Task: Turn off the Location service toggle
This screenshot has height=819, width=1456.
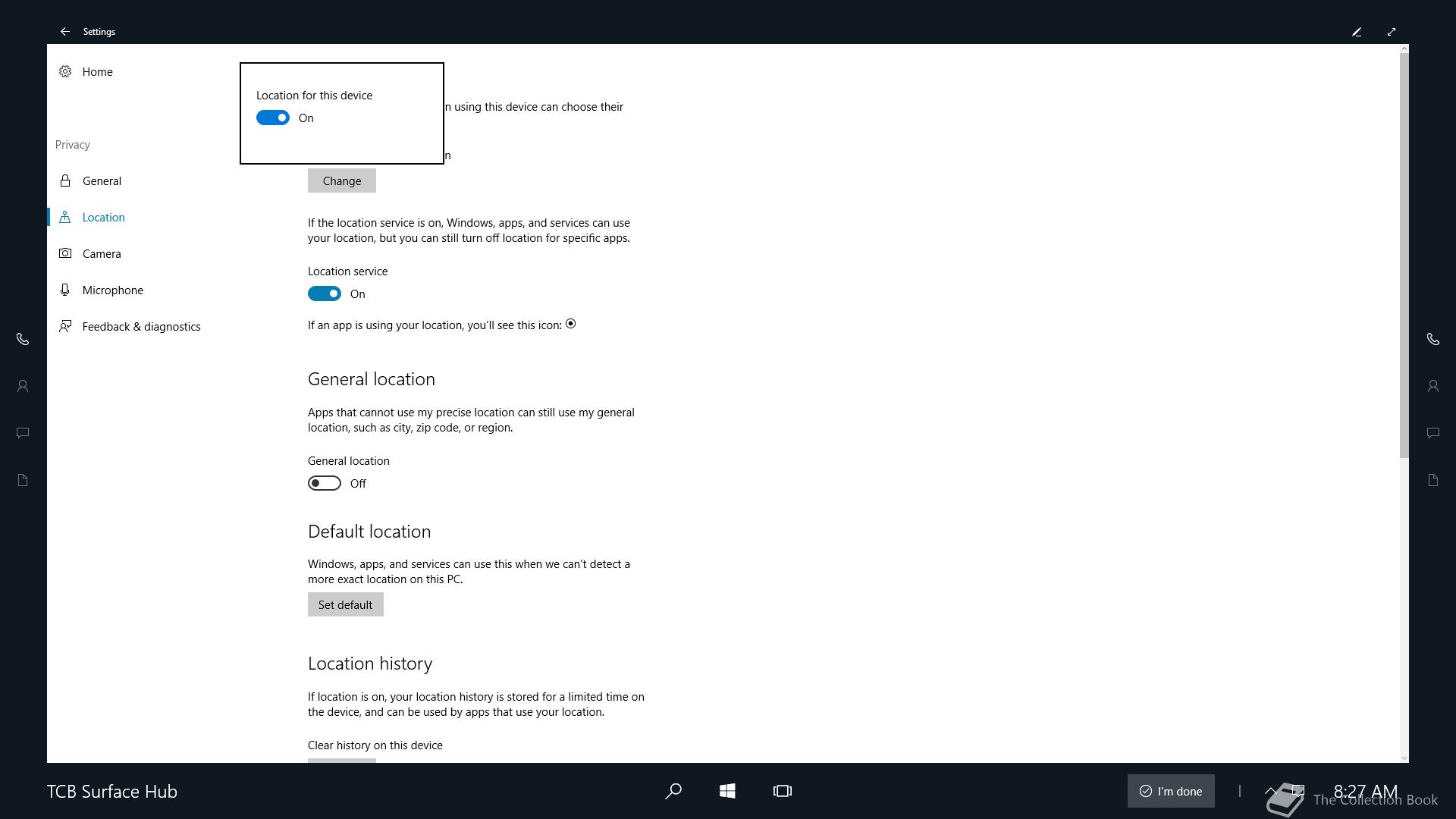Action: pyautogui.click(x=325, y=293)
